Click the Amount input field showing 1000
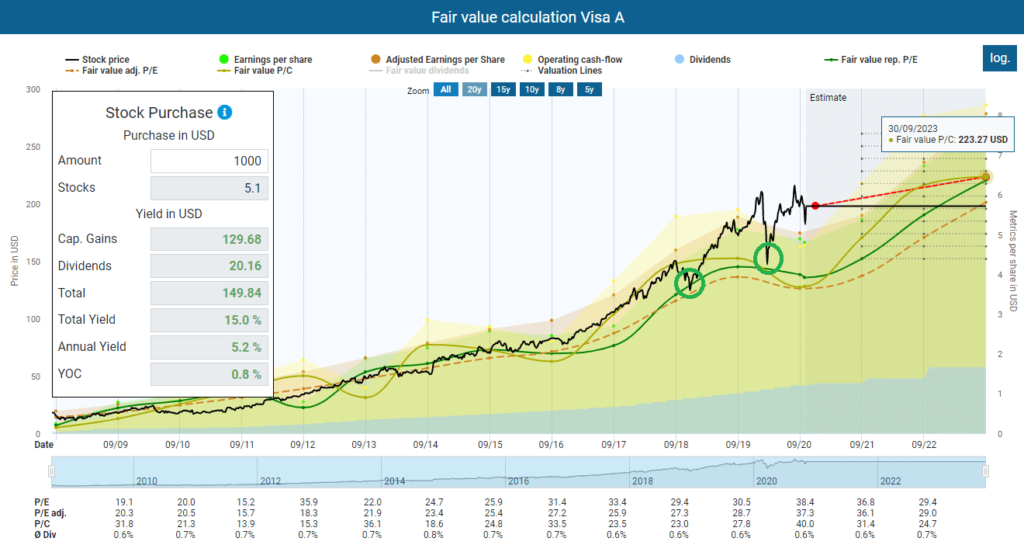The image size is (1024, 545). coord(209,161)
